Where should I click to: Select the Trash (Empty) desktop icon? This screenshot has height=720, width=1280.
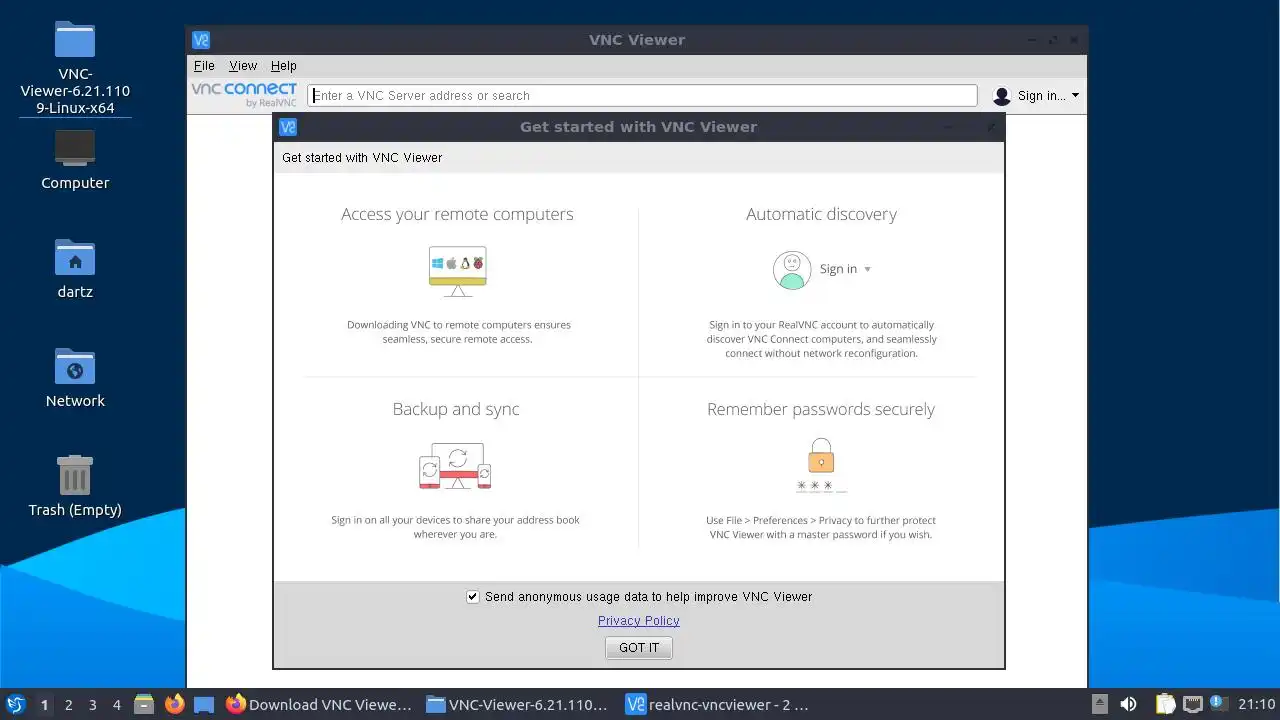click(x=75, y=487)
